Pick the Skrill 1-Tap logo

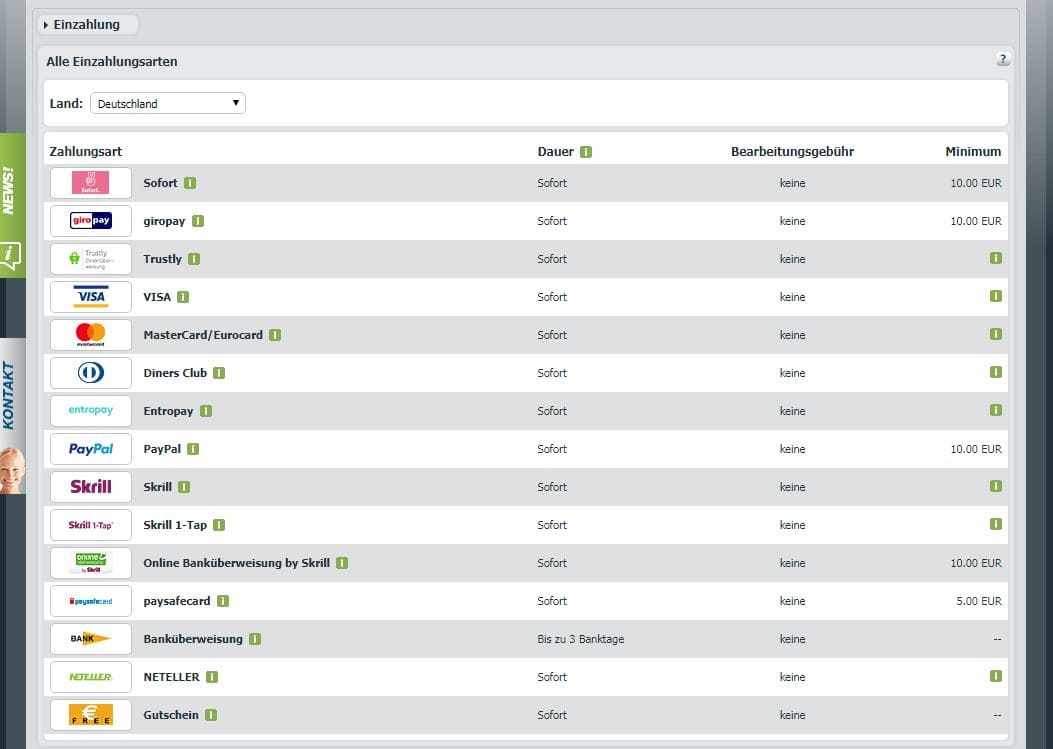coord(91,525)
